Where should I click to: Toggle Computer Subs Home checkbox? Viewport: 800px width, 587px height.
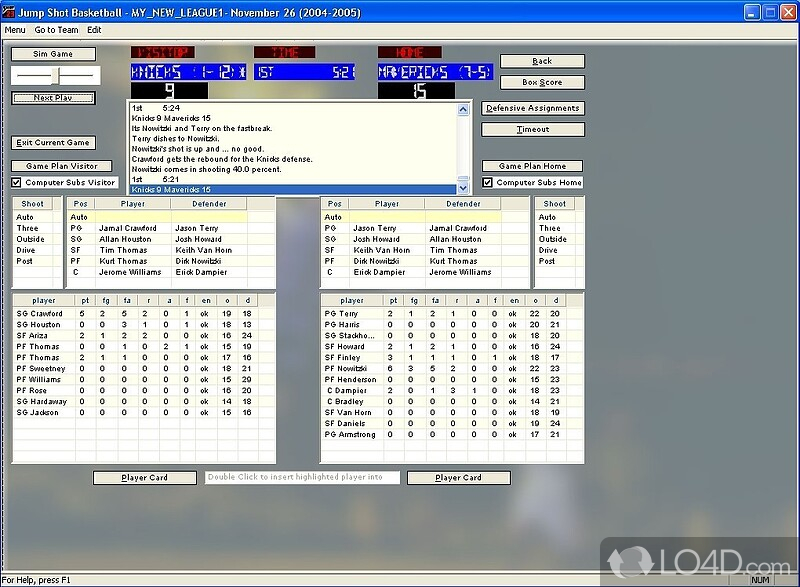[487, 183]
